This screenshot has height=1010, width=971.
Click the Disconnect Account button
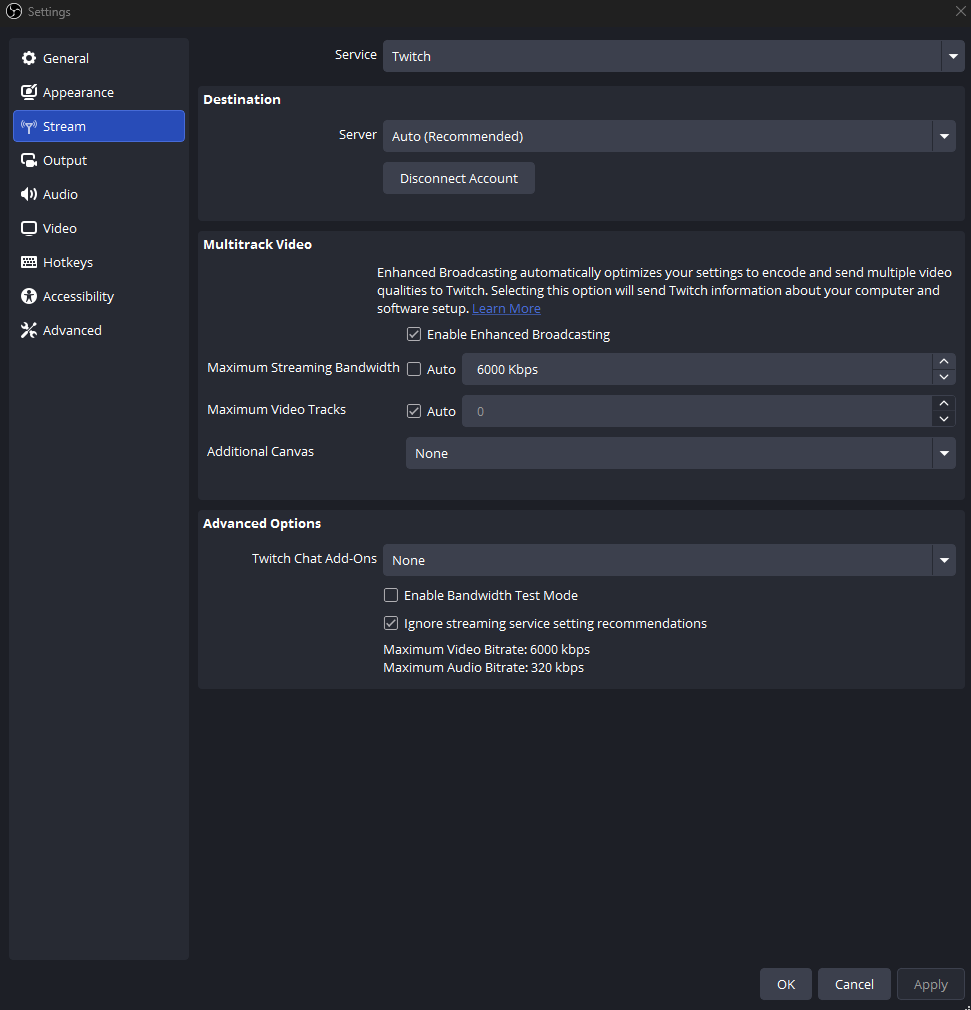[459, 178]
